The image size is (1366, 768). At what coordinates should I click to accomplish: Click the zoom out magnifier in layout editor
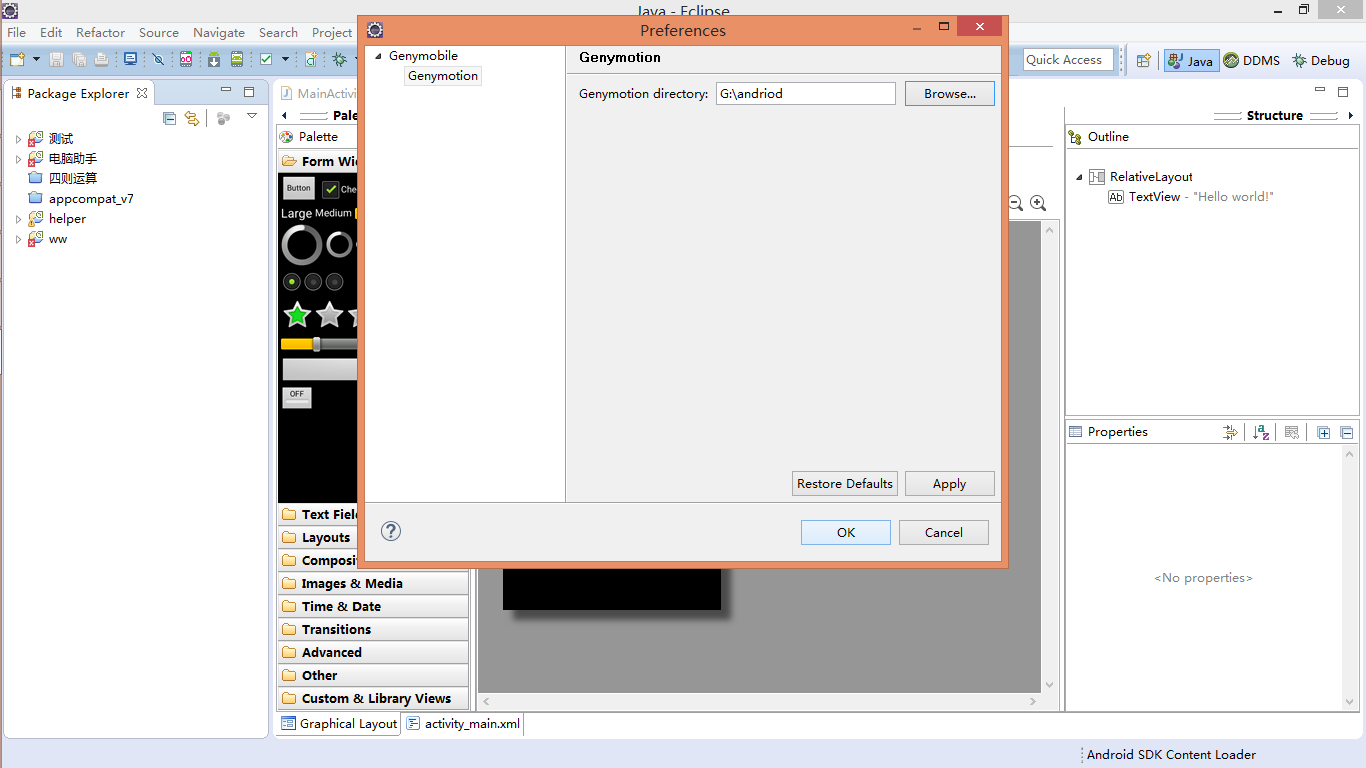click(1015, 203)
